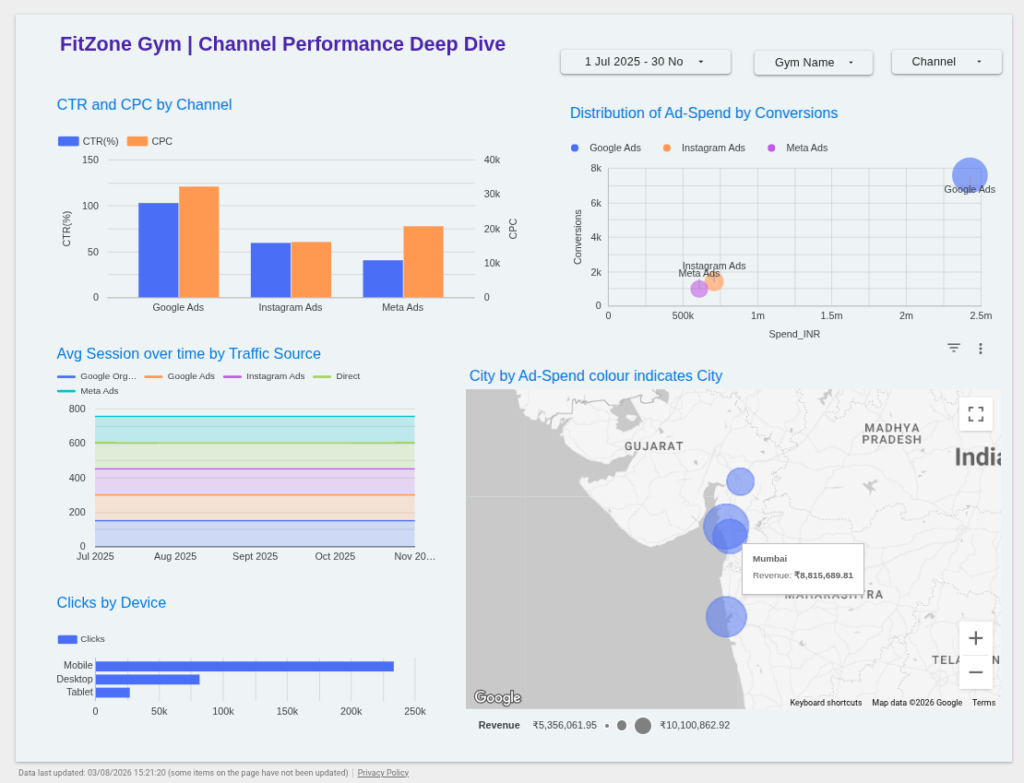Toggle Meta Ads line legend entry
This screenshot has height=783, width=1024.
88,391
